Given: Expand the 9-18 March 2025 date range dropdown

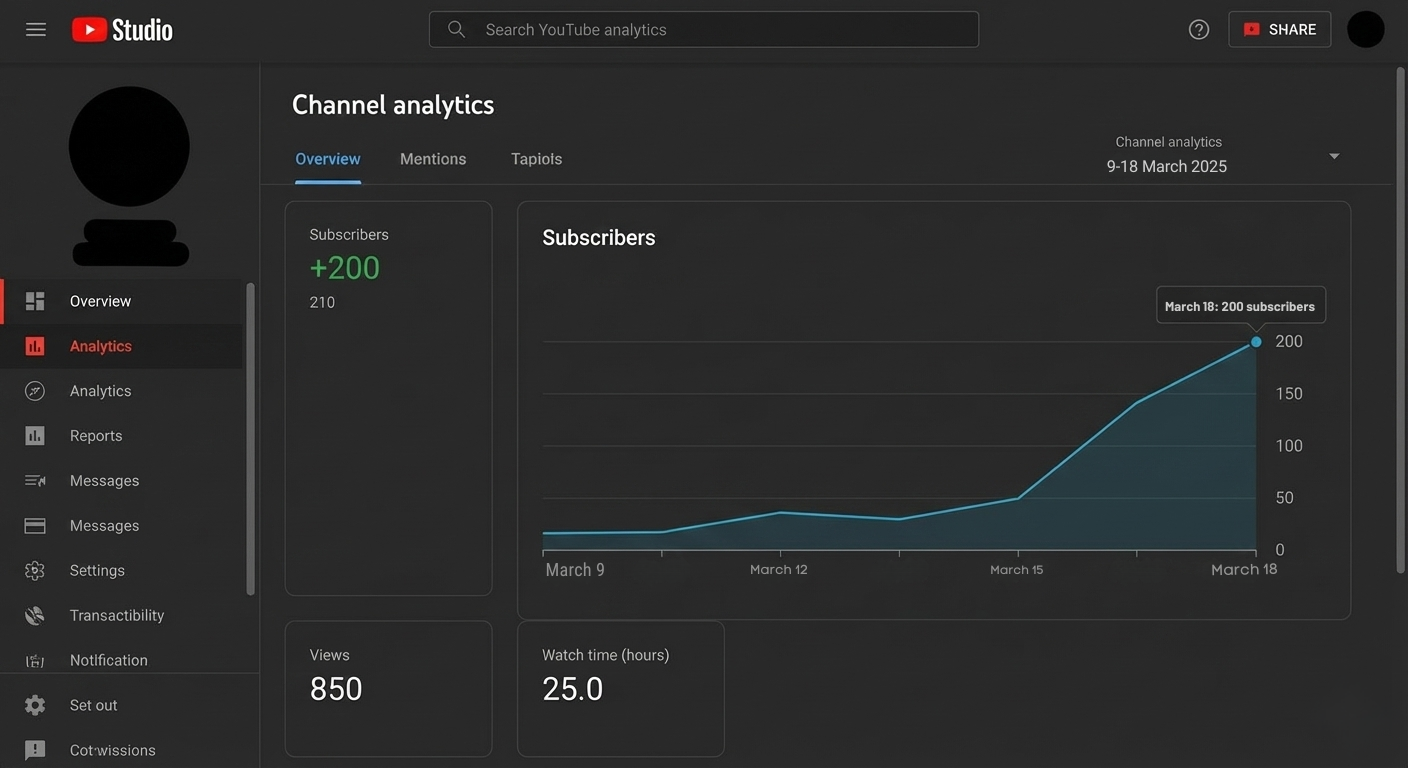Looking at the screenshot, I should click(x=1333, y=156).
